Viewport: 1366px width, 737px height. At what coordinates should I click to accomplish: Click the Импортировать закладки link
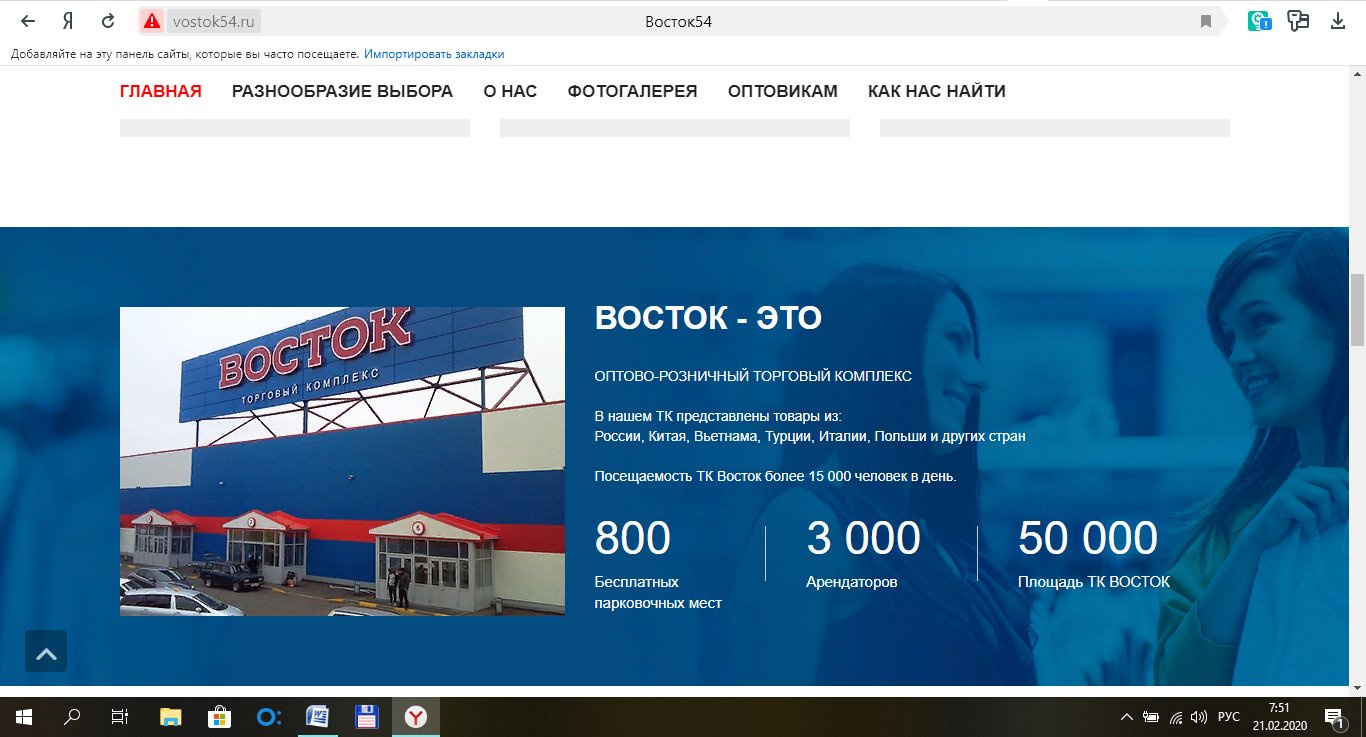coord(434,54)
